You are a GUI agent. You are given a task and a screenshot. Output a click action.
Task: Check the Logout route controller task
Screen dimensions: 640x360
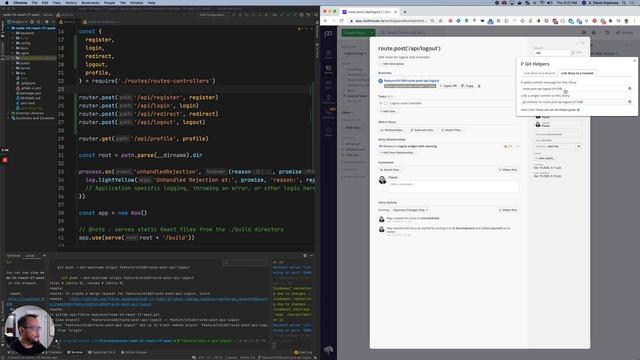pos(386,103)
